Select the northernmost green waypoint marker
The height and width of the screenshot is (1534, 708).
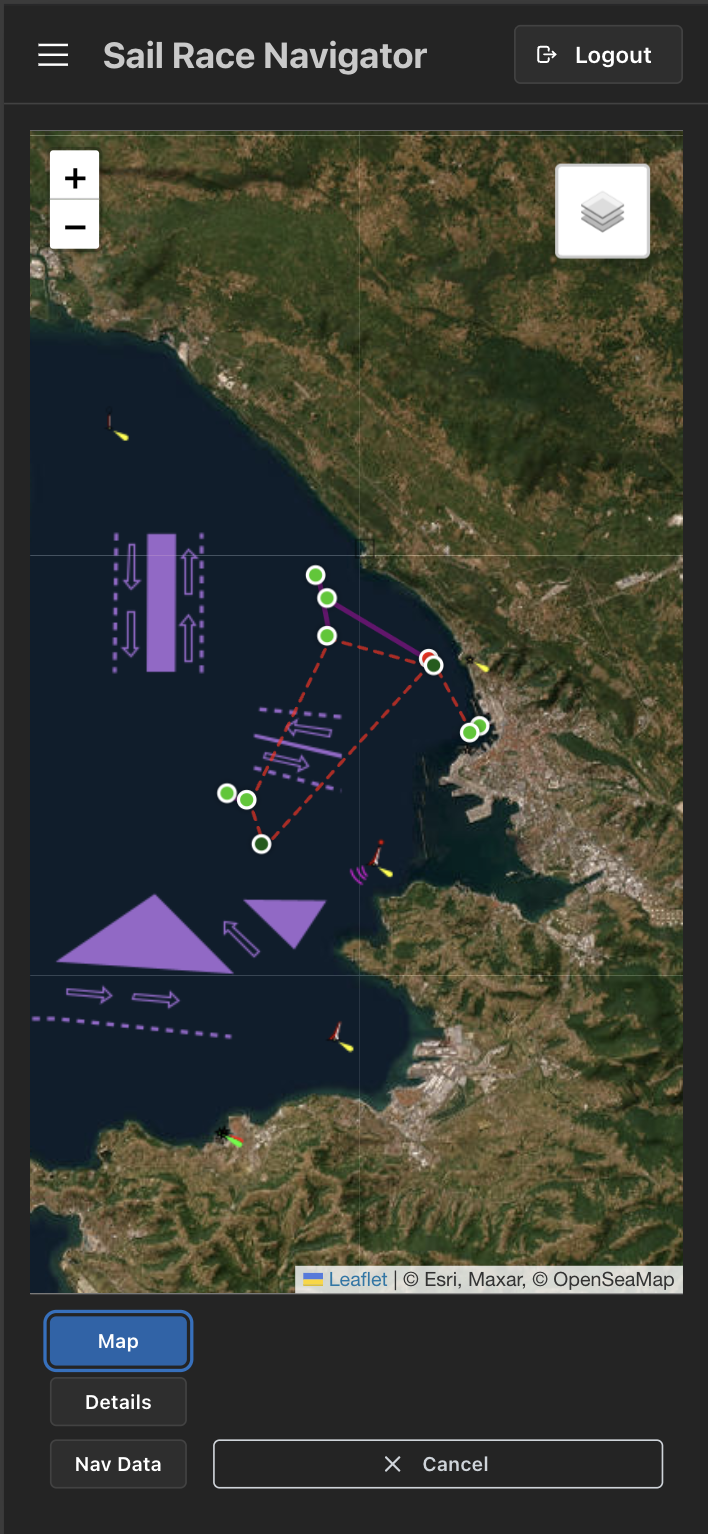tap(315, 575)
